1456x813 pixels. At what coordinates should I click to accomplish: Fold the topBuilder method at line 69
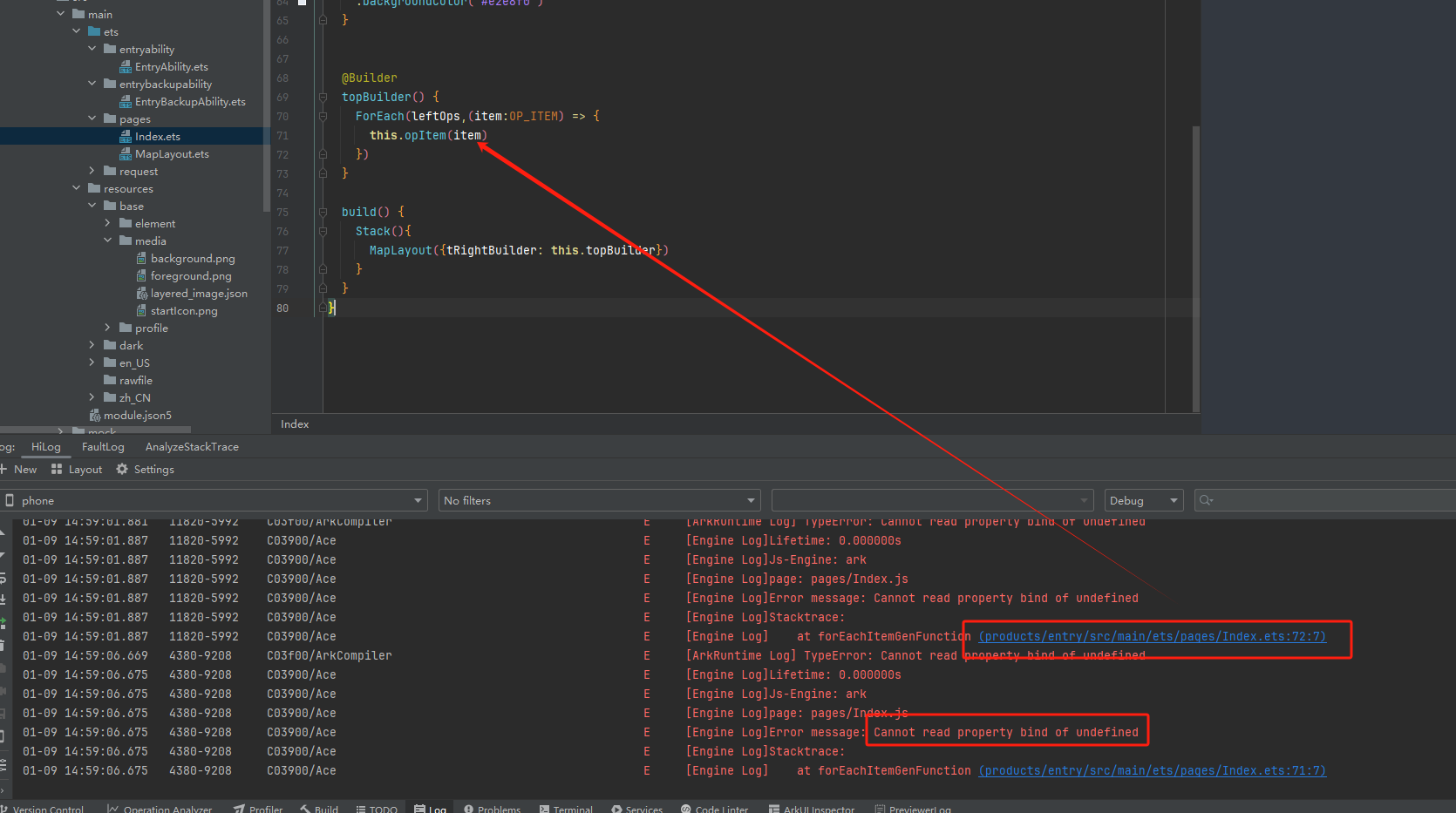323,97
